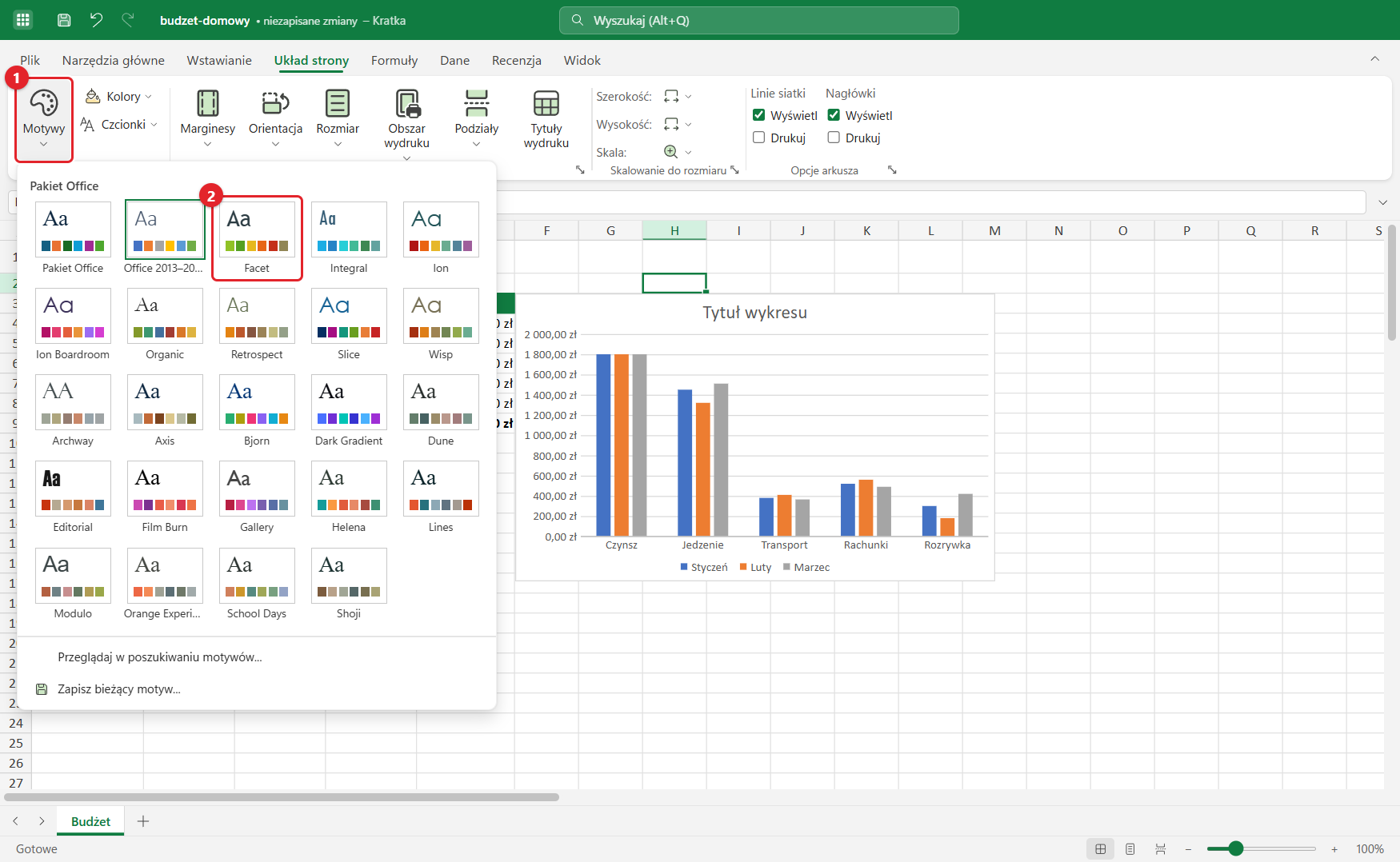Check Drukuj under Nagłówki

tap(834, 138)
